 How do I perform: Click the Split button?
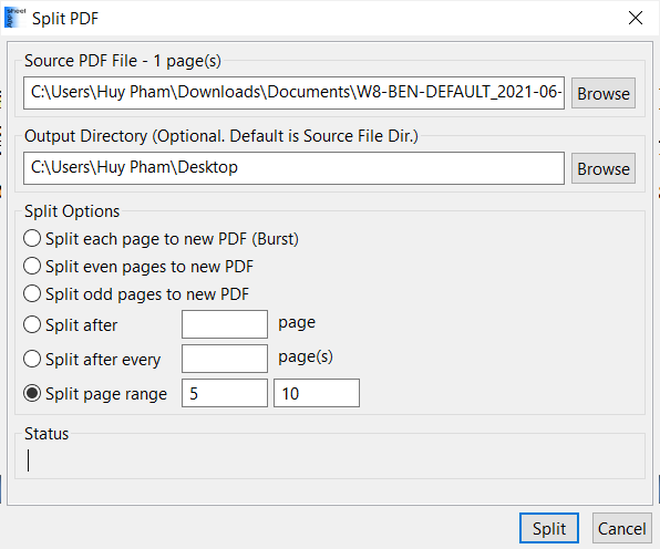(x=549, y=528)
